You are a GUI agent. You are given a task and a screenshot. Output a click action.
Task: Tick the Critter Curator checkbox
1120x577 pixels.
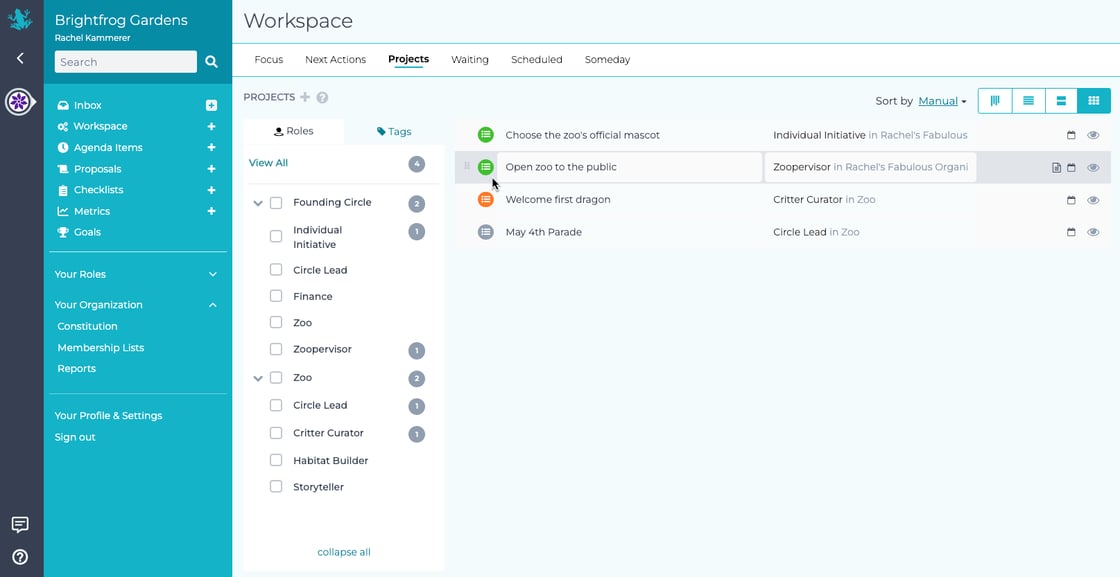pos(276,433)
